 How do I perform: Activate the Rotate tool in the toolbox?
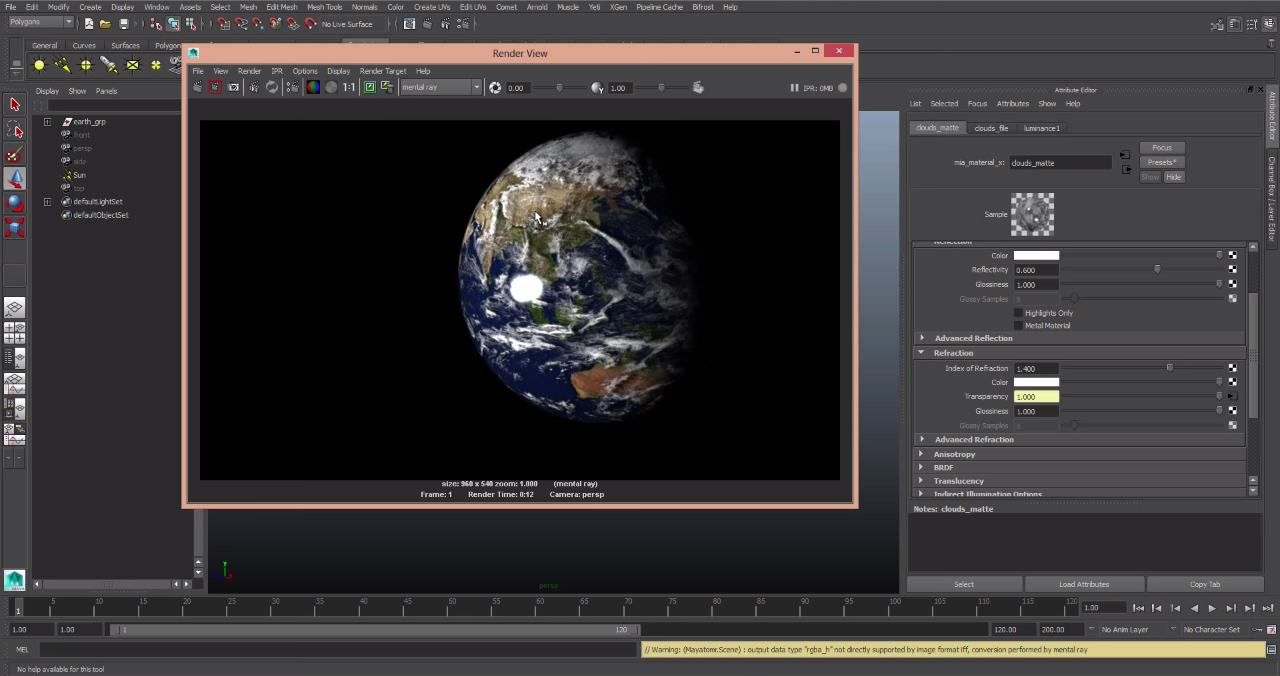[14, 203]
